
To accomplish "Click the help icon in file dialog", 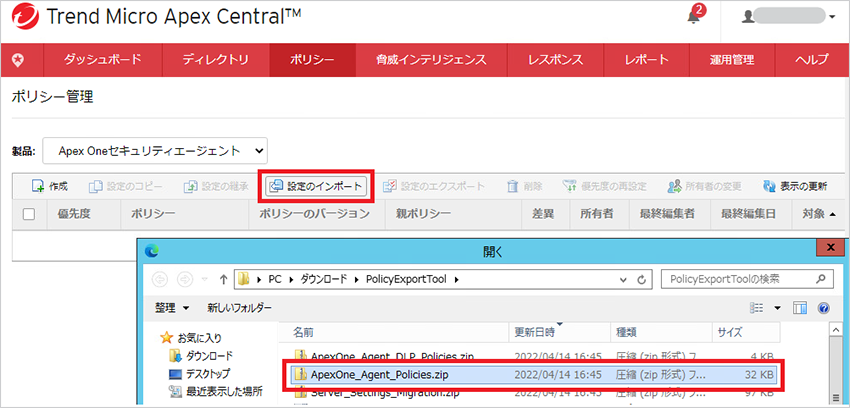I will pos(824,309).
